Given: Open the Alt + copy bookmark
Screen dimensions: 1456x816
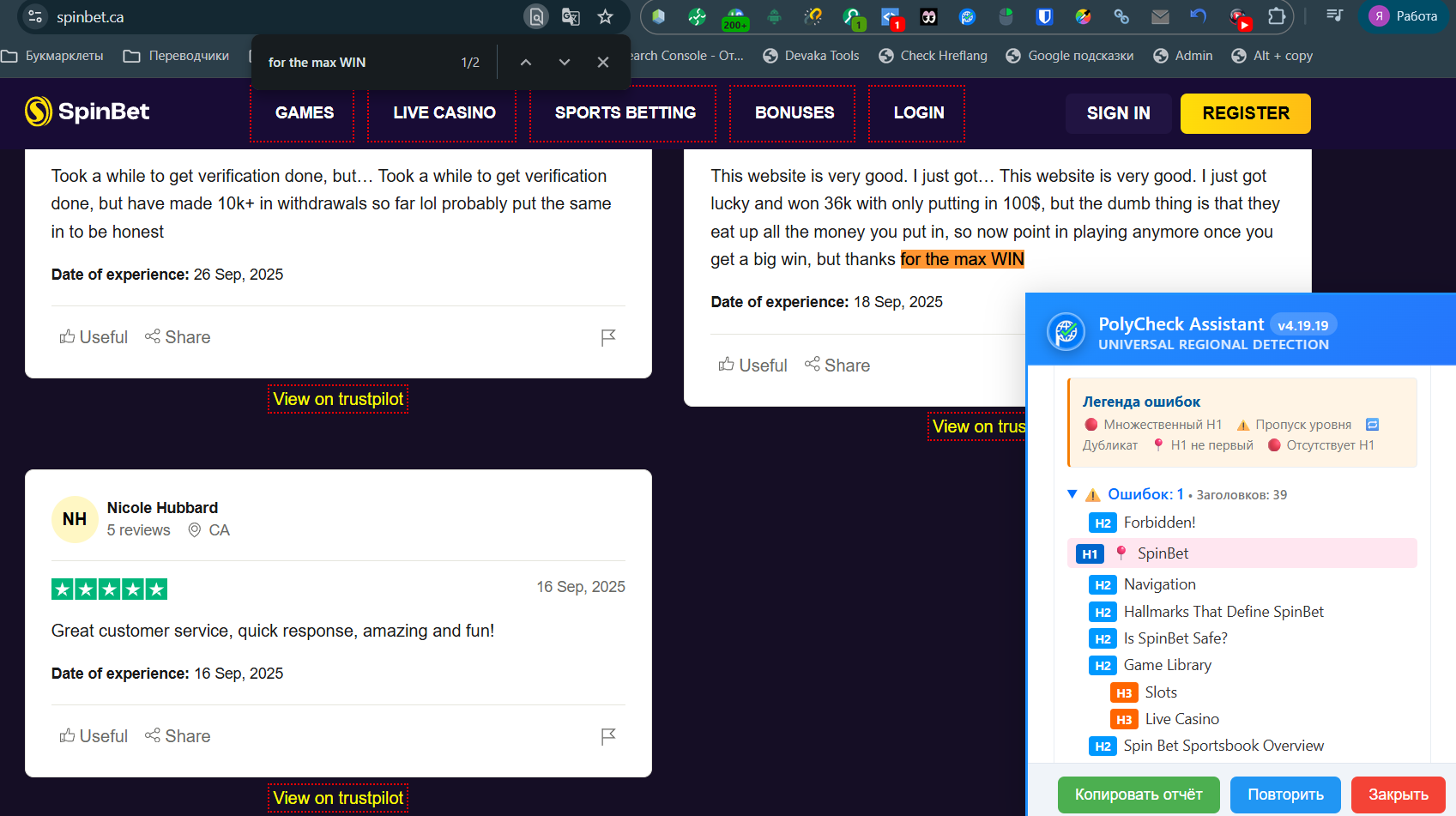Looking at the screenshot, I should click(x=1272, y=56).
